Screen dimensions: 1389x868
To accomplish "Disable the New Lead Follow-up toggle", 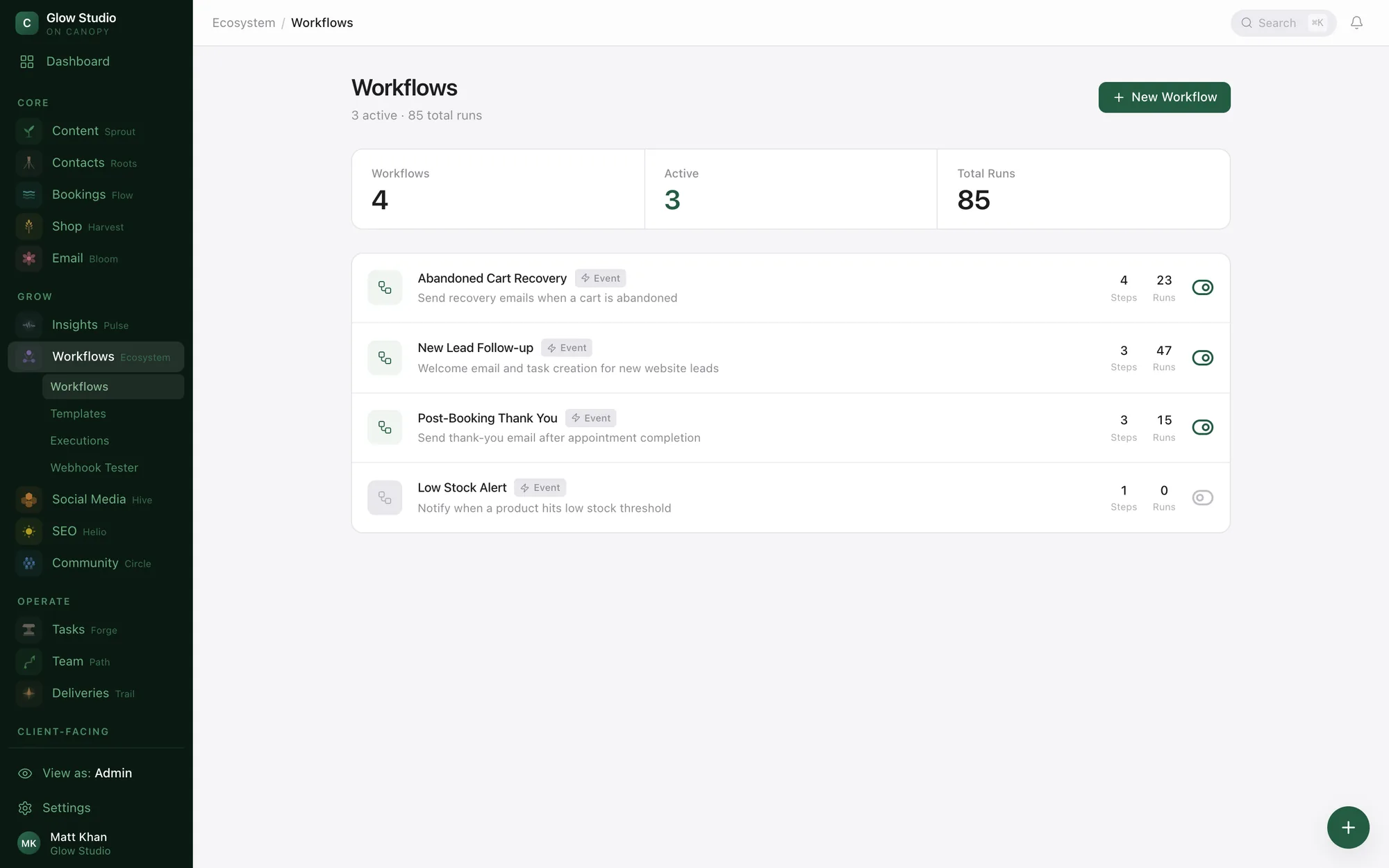I will click(x=1203, y=358).
